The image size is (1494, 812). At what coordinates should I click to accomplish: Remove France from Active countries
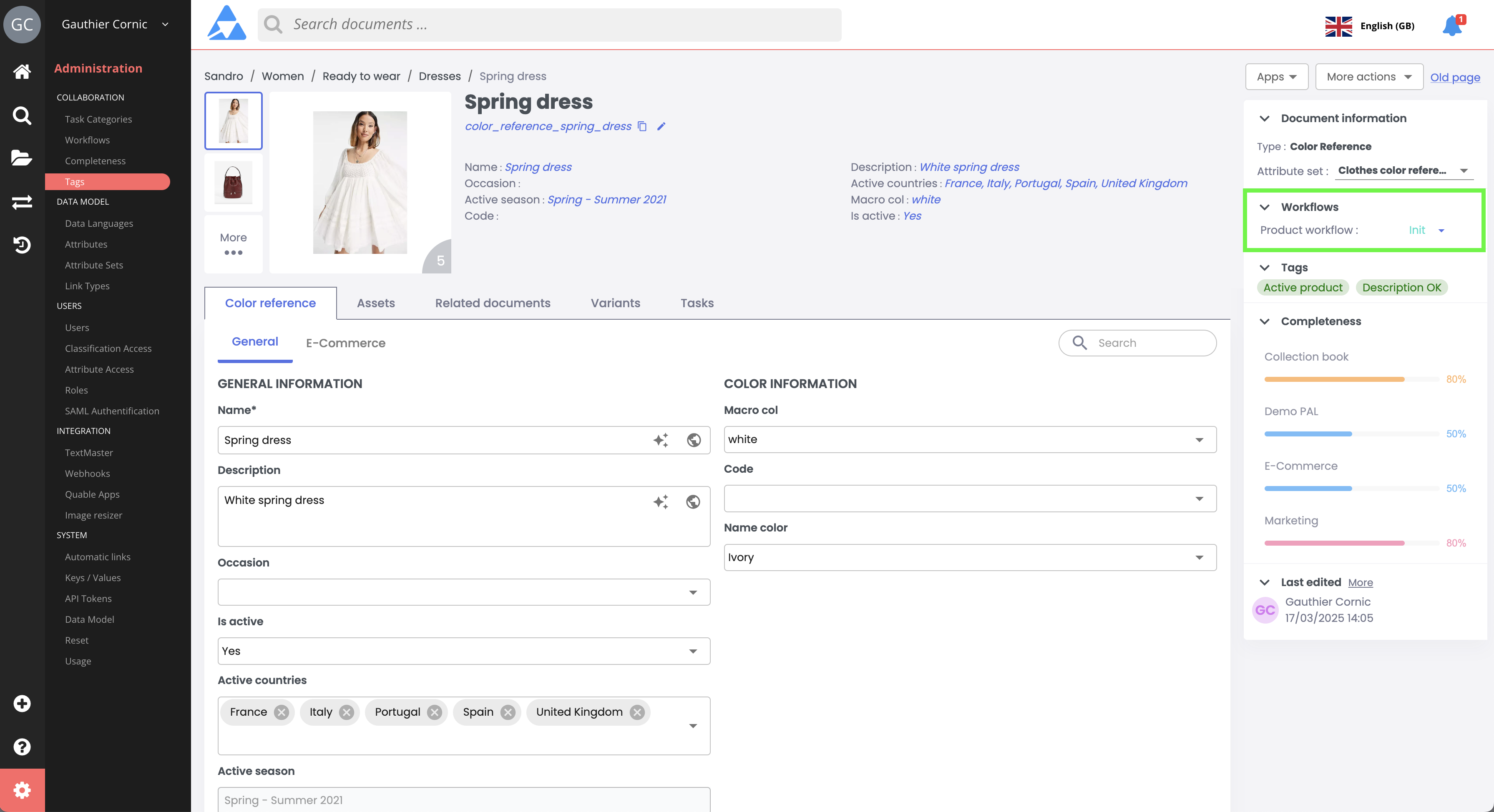[x=282, y=712]
